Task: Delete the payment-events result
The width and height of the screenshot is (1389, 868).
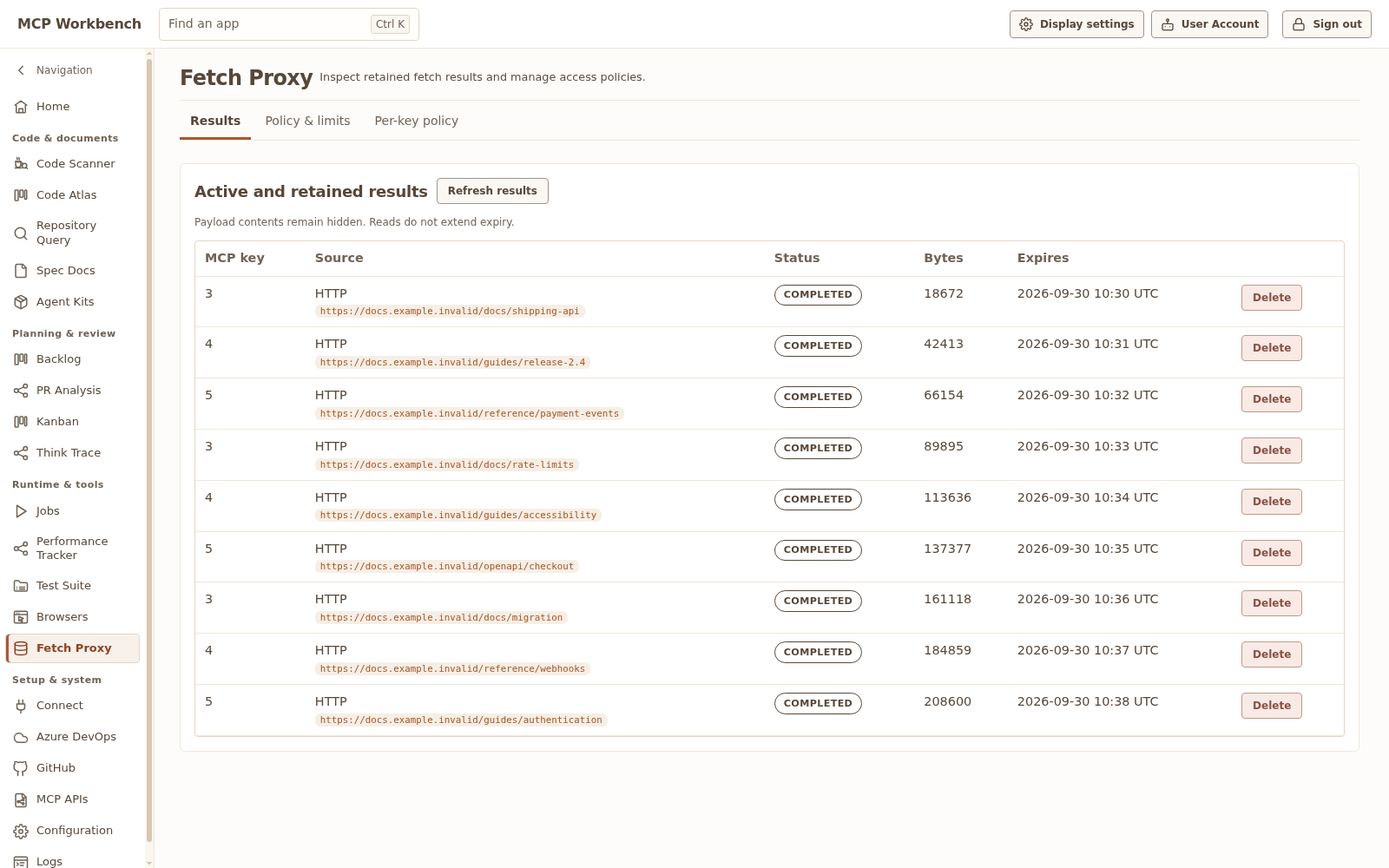Action: [x=1272, y=399]
